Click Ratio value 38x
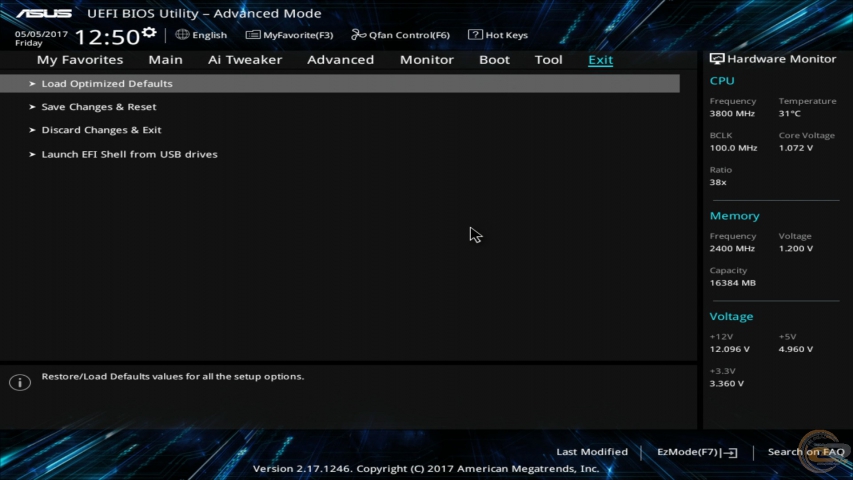Viewport: 853px width, 480px height. click(x=718, y=182)
